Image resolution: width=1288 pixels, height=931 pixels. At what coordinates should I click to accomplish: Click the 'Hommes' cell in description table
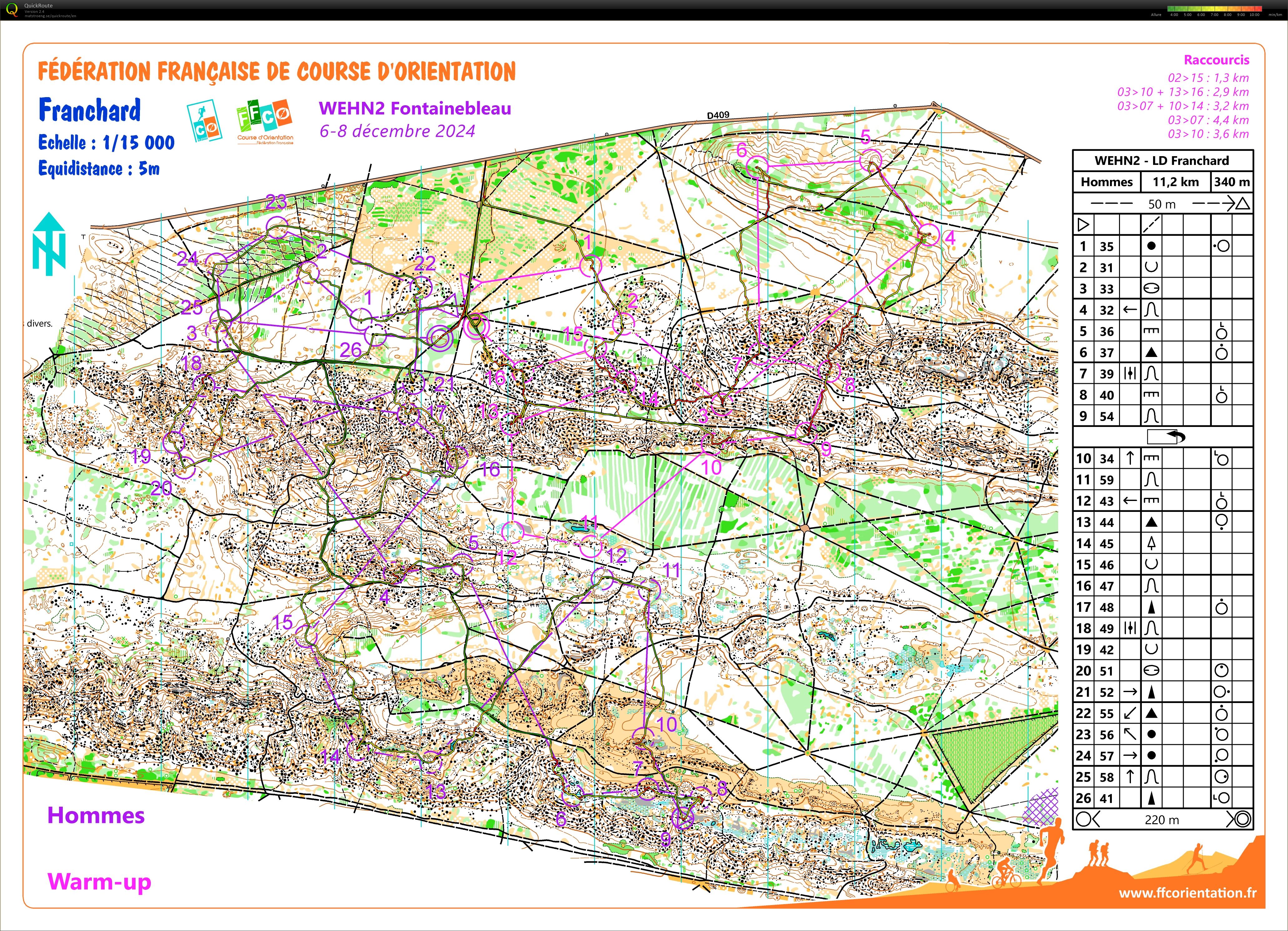[x=1106, y=182]
